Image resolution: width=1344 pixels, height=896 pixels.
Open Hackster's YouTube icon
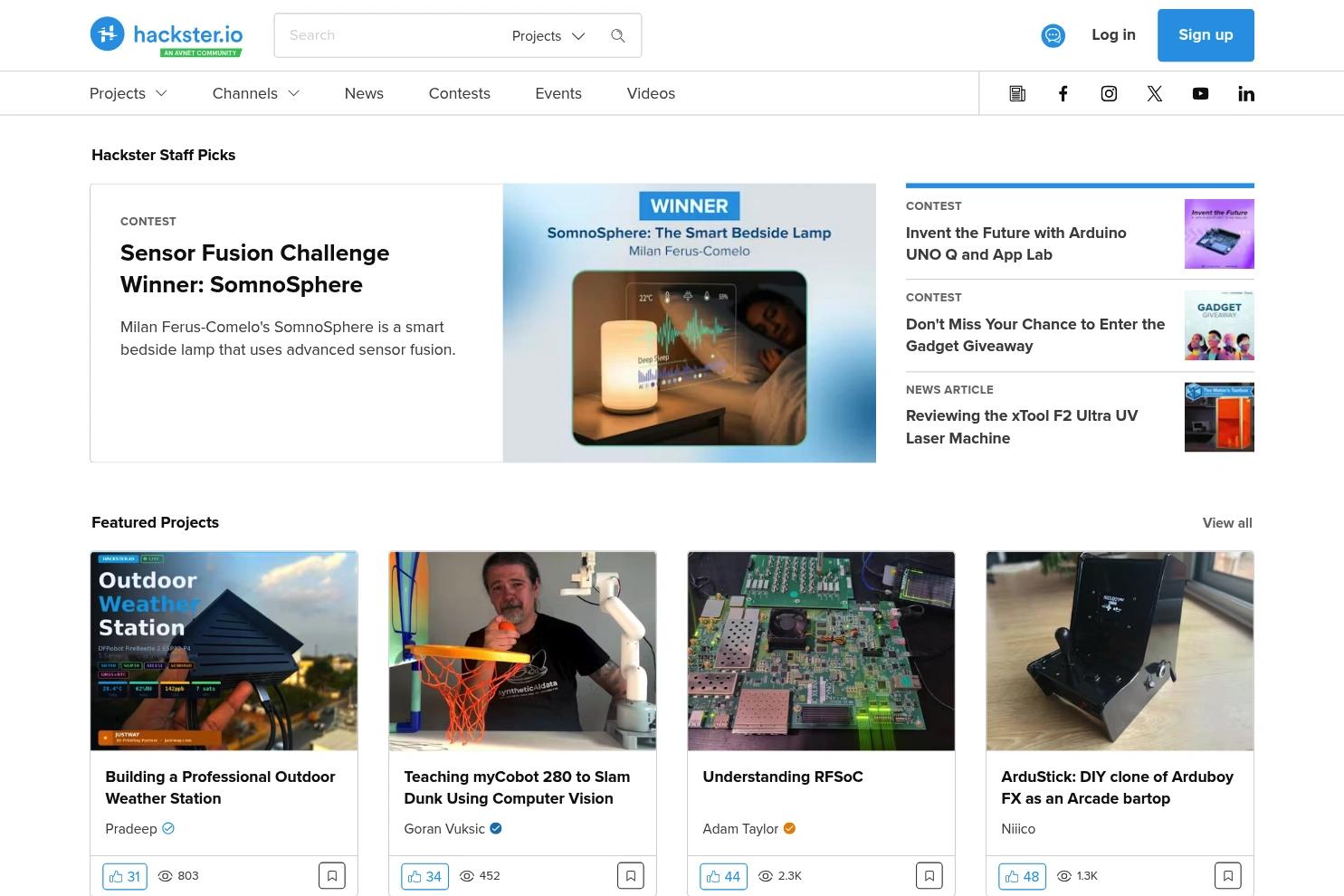pos(1200,93)
